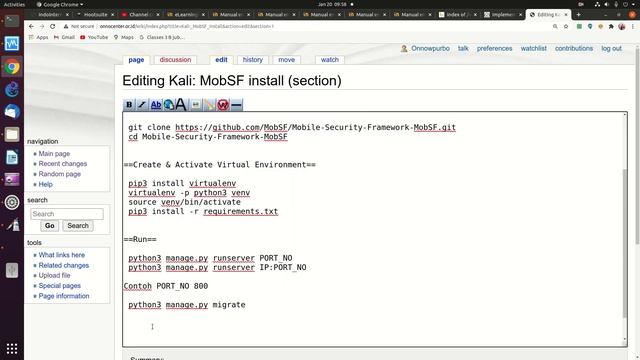The height and width of the screenshot is (360, 640).
Task: Open Random page link
Action: click(x=60, y=174)
